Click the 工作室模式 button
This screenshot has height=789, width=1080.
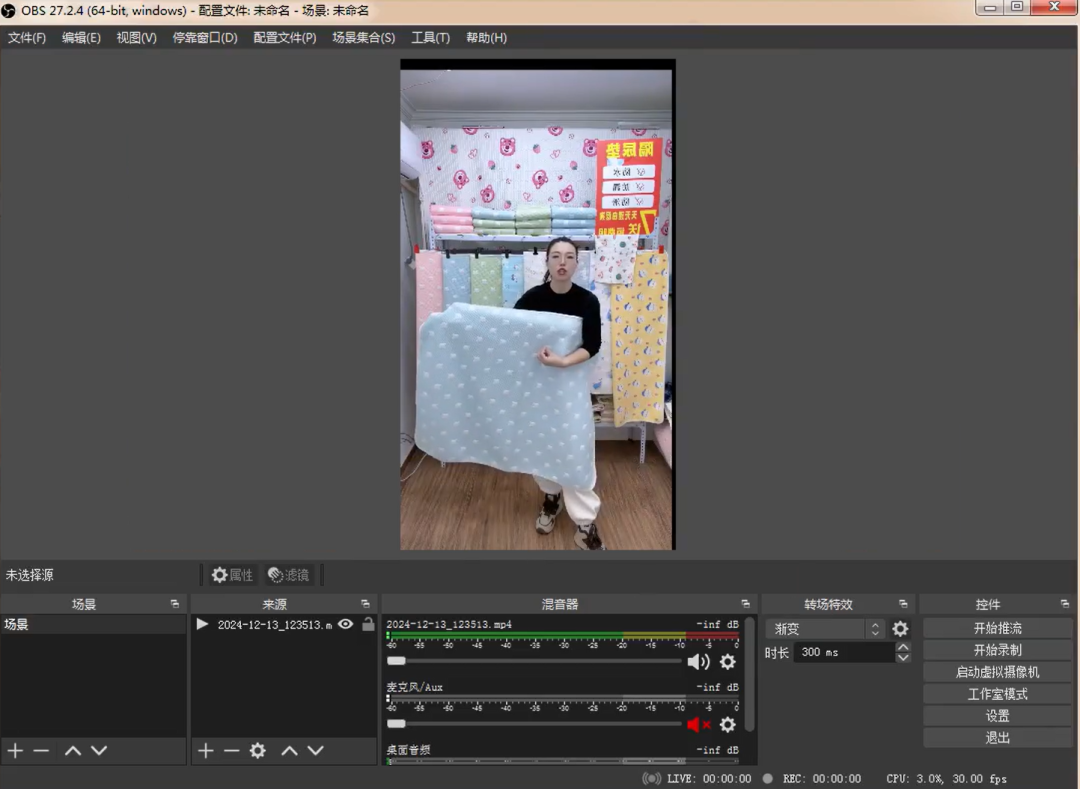point(997,694)
